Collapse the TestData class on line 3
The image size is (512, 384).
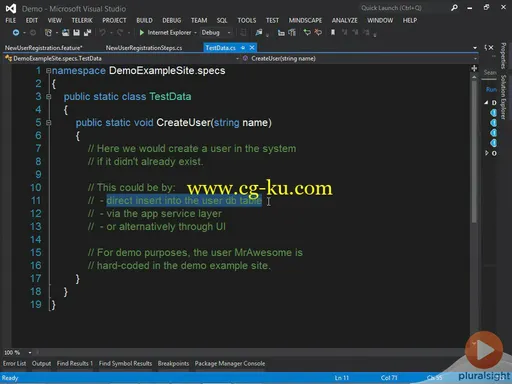[49, 97]
